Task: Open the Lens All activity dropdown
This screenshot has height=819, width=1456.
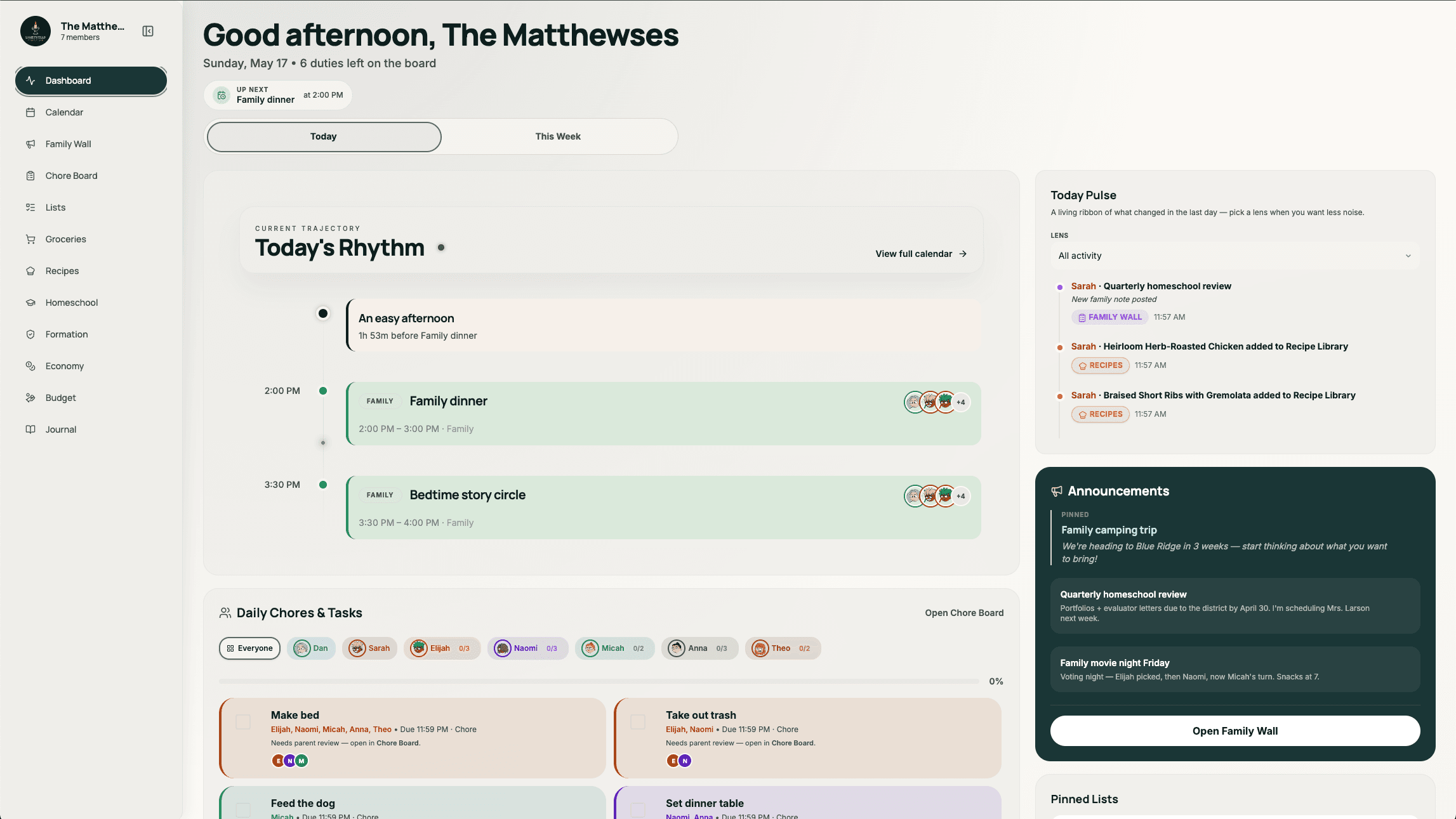Action: coord(1234,256)
